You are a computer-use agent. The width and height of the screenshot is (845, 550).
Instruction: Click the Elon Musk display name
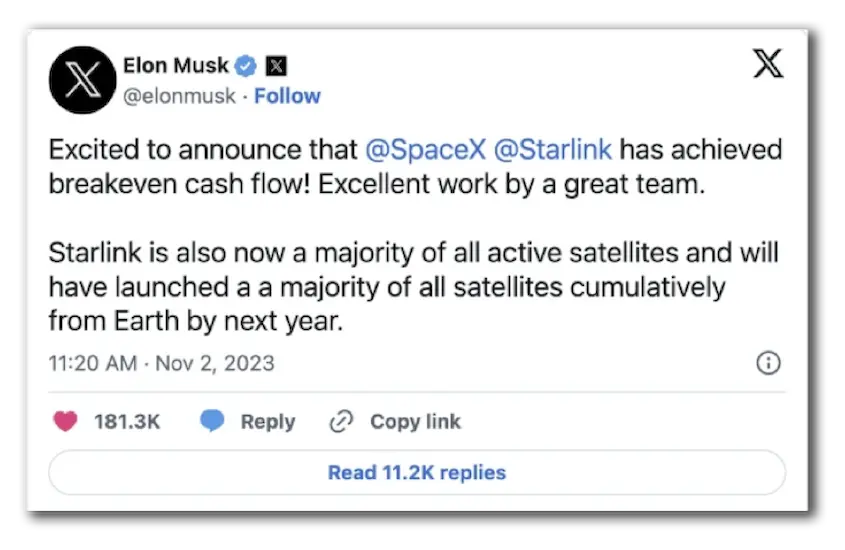pyautogui.click(x=175, y=66)
